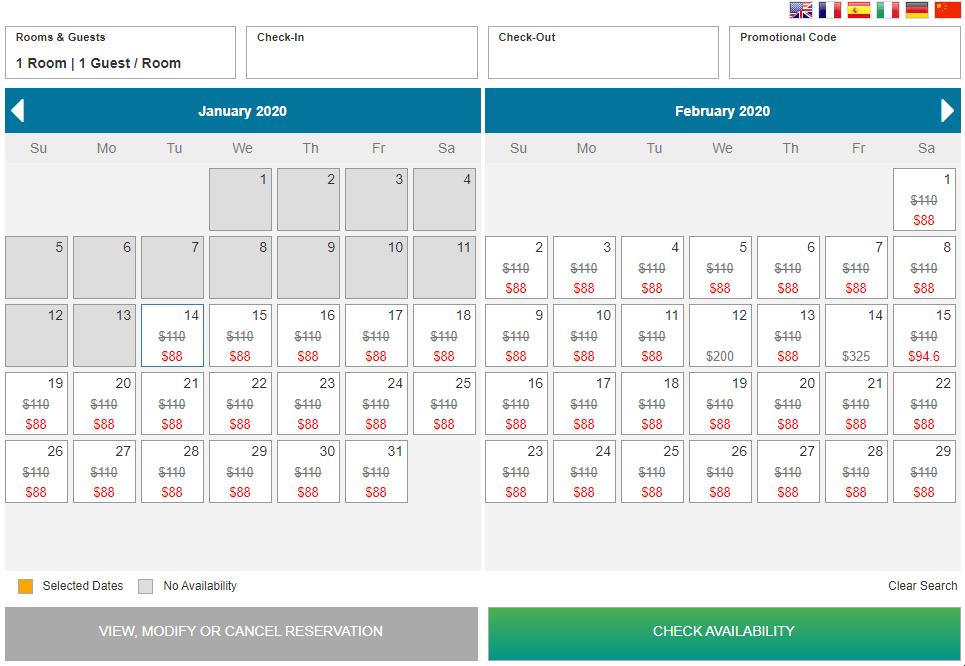Click the Check-Out date field

(x=603, y=53)
